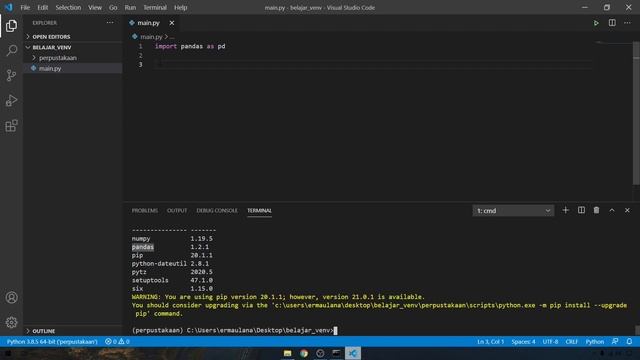Open the File menu

25,7
